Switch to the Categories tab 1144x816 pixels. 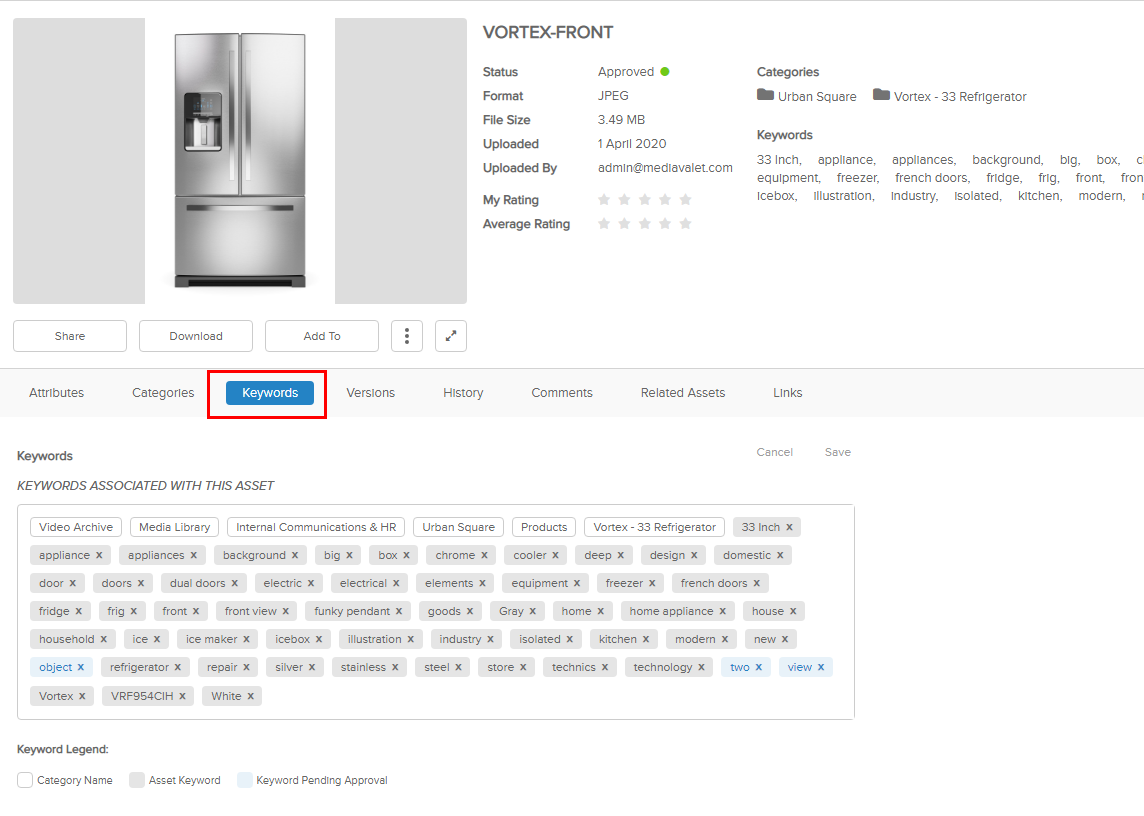[163, 393]
